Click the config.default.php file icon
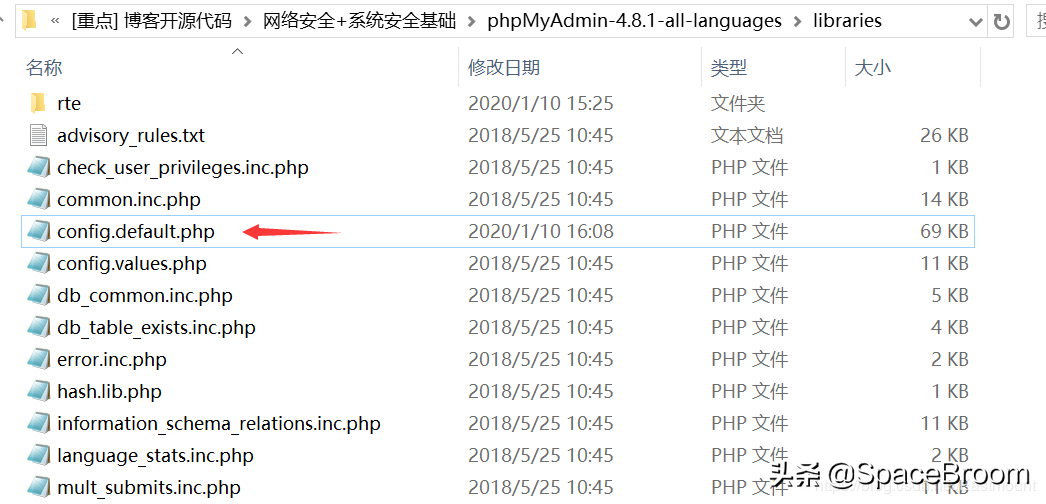 [x=39, y=231]
